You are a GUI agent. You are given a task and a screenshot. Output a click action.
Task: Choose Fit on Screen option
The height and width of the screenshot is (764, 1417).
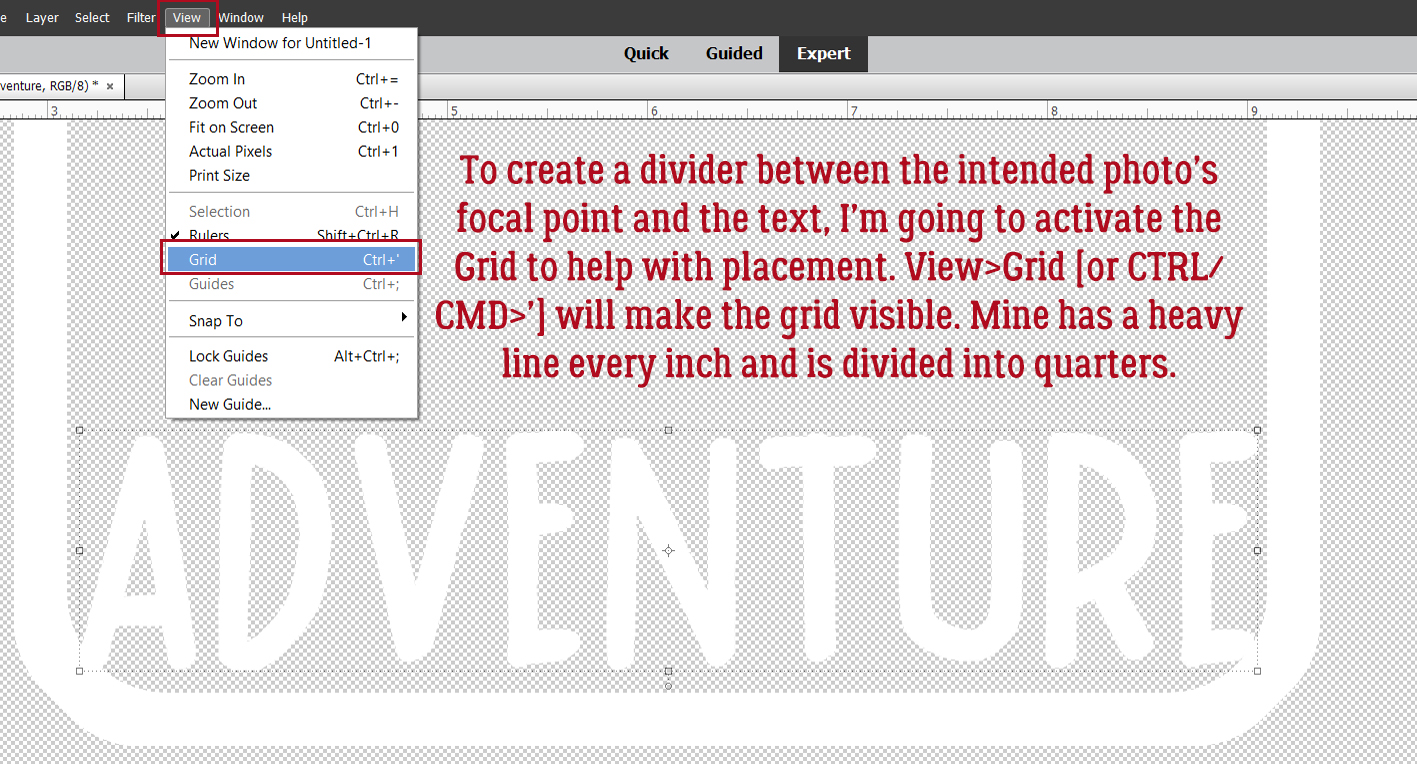pos(292,127)
